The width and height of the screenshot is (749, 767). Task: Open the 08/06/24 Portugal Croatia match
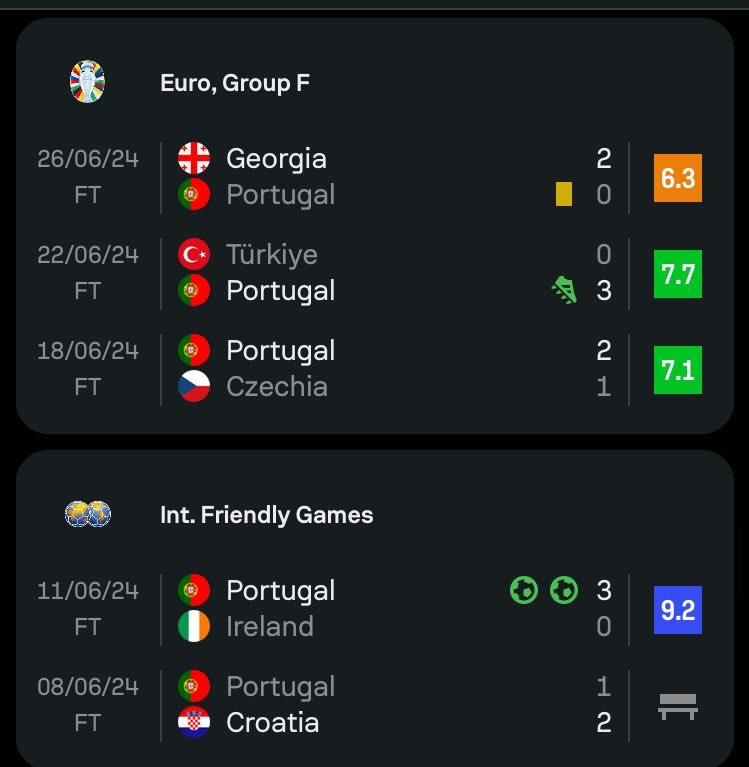pyautogui.click(x=375, y=705)
